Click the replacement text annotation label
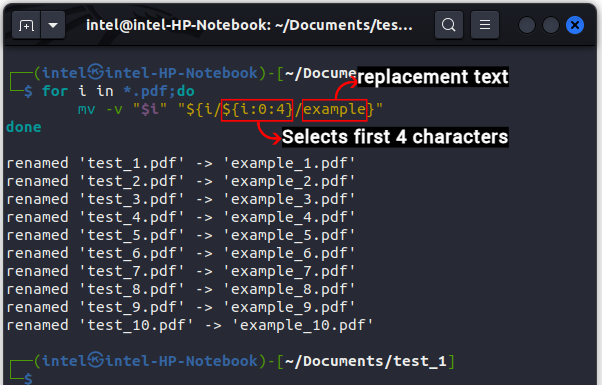The height and width of the screenshot is (385, 602). pyautogui.click(x=433, y=77)
